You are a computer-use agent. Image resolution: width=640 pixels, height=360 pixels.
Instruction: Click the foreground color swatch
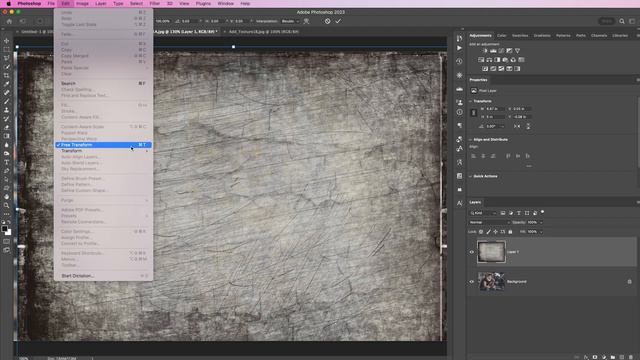[4, 229]
